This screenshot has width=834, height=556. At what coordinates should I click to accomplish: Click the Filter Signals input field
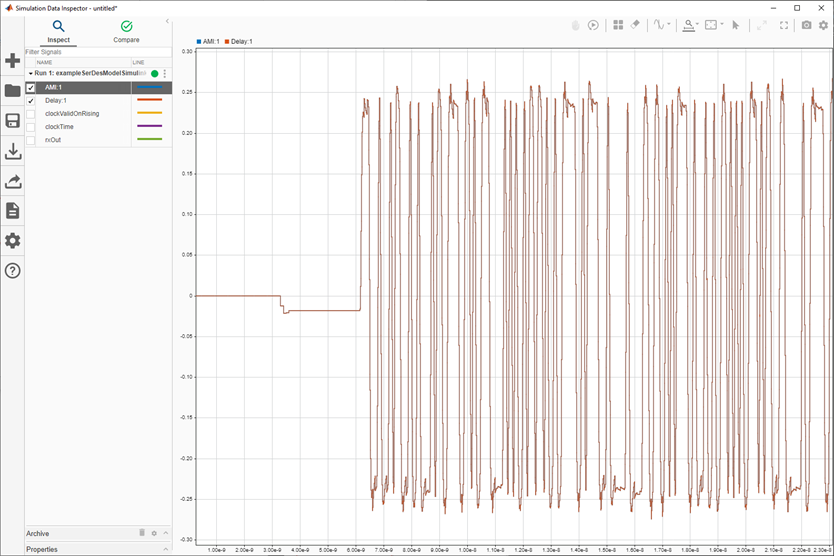(90, 51)
